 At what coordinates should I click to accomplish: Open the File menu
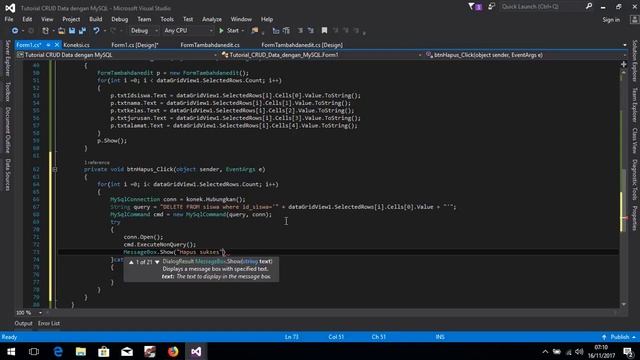pyautogui.click(x=9, y=19)
